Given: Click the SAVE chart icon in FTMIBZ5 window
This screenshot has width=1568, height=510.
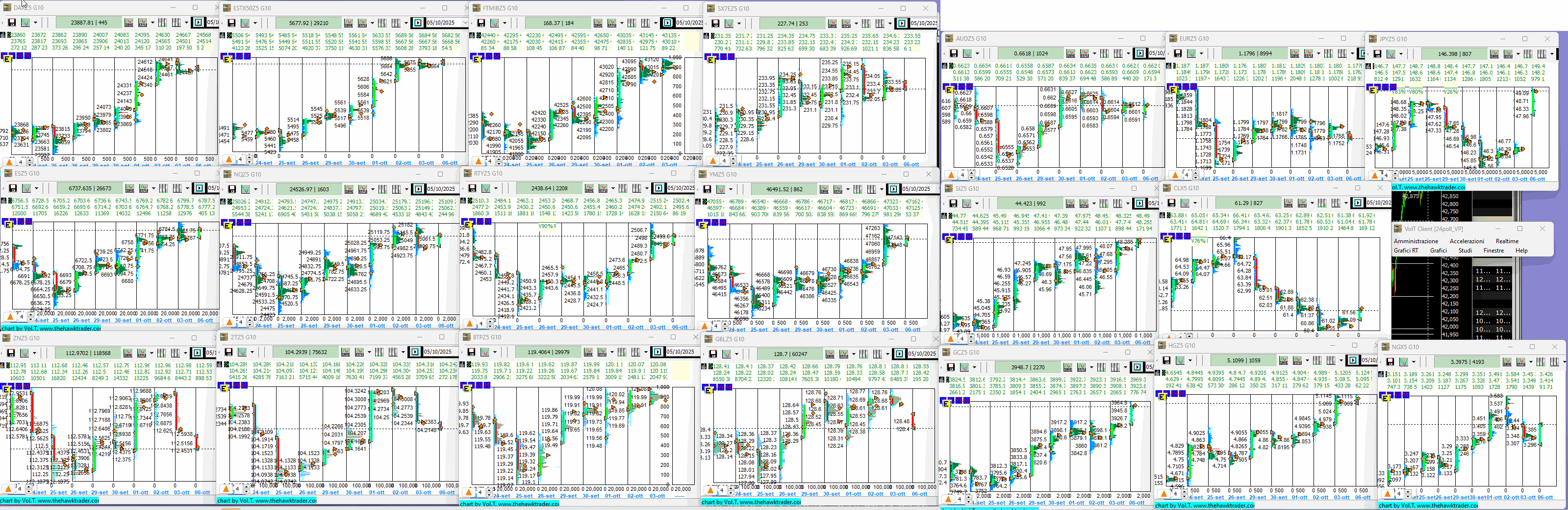Looking at the screenshot, I should [598, 23].
